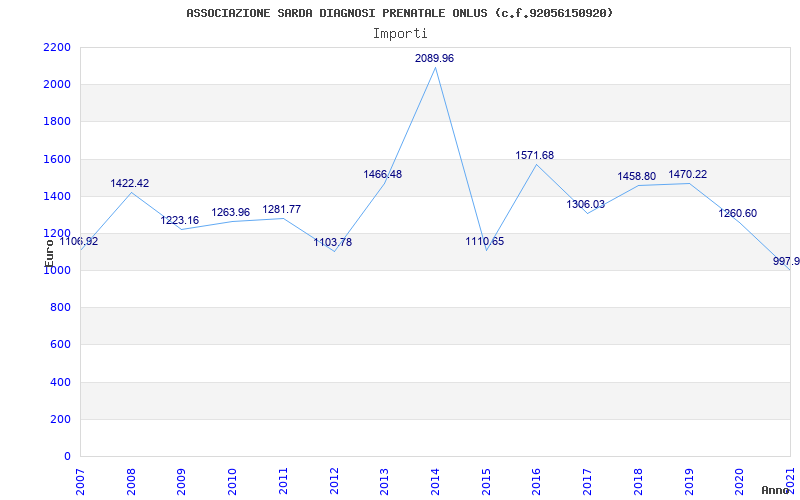The height and width of the screenshot is (500, 800).
Task: Click the Anno x-axis title
Action: (775, 490)
